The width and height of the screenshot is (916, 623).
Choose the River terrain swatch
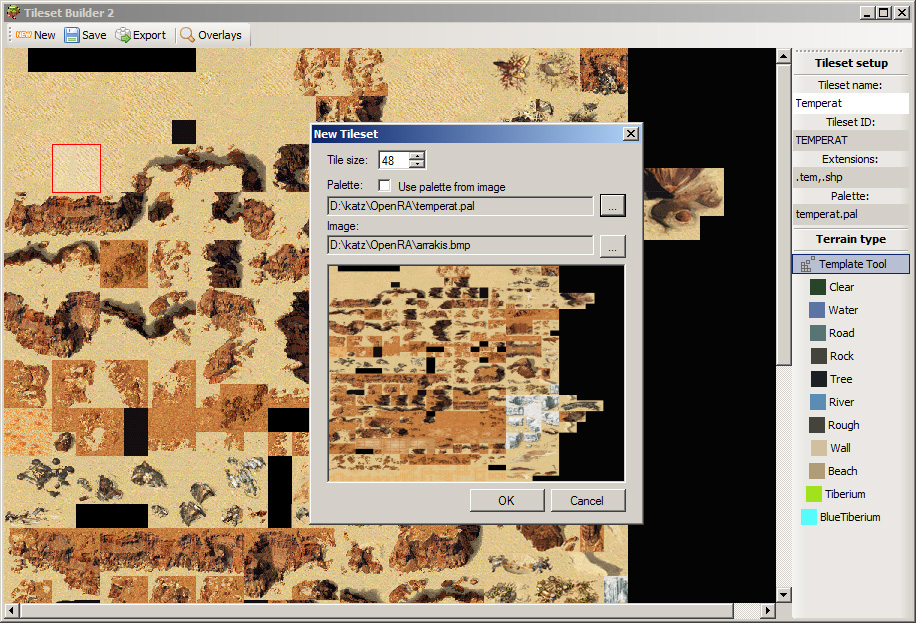coord(818,402)
